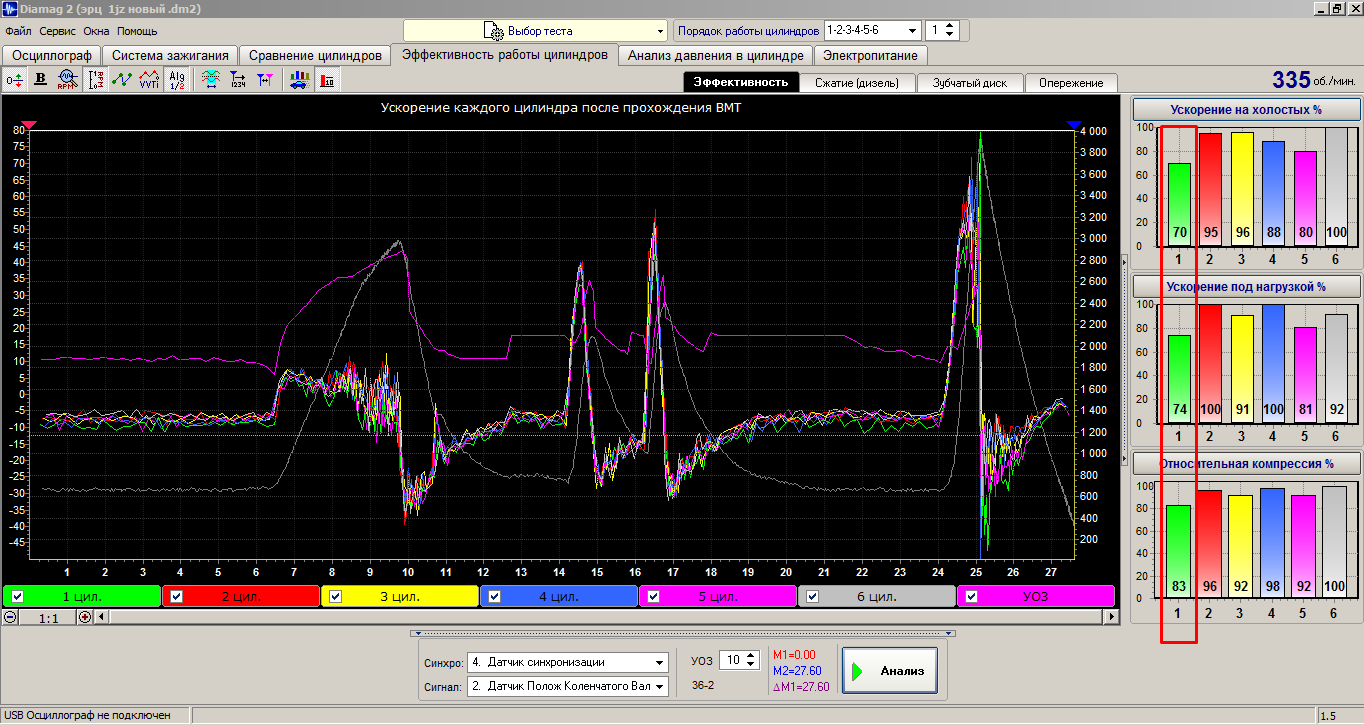Toggle the bold B line icon
The image size is (1364, 725).
pos(41,80)
